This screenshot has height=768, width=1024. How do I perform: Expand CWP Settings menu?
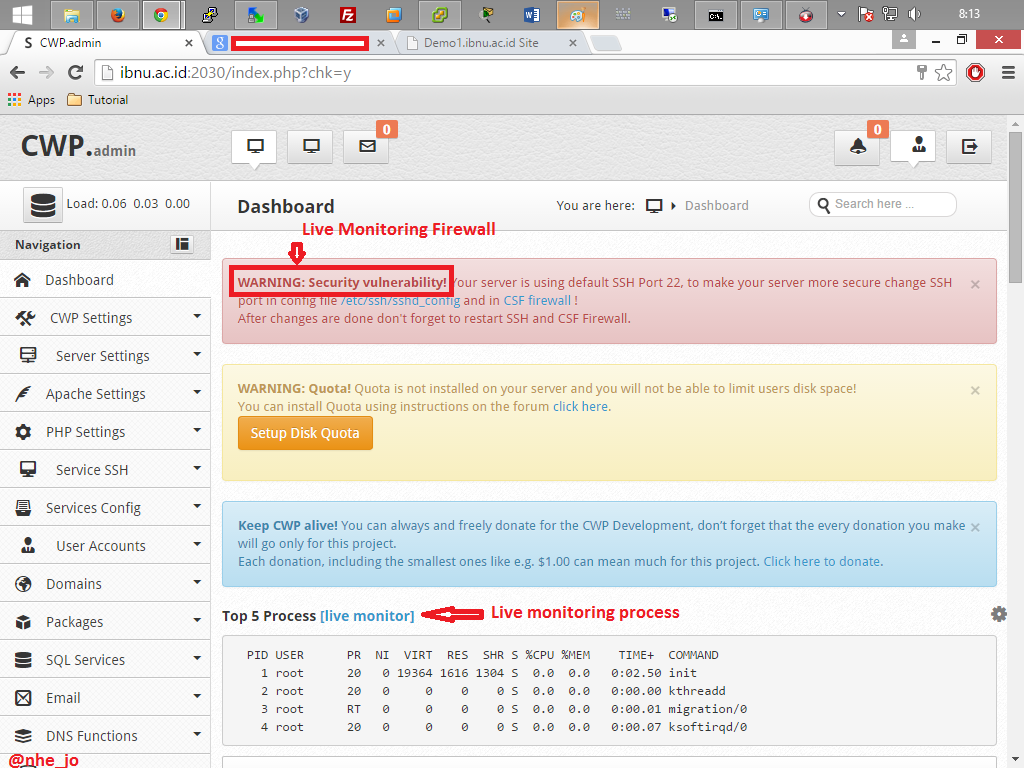point(105,318)
